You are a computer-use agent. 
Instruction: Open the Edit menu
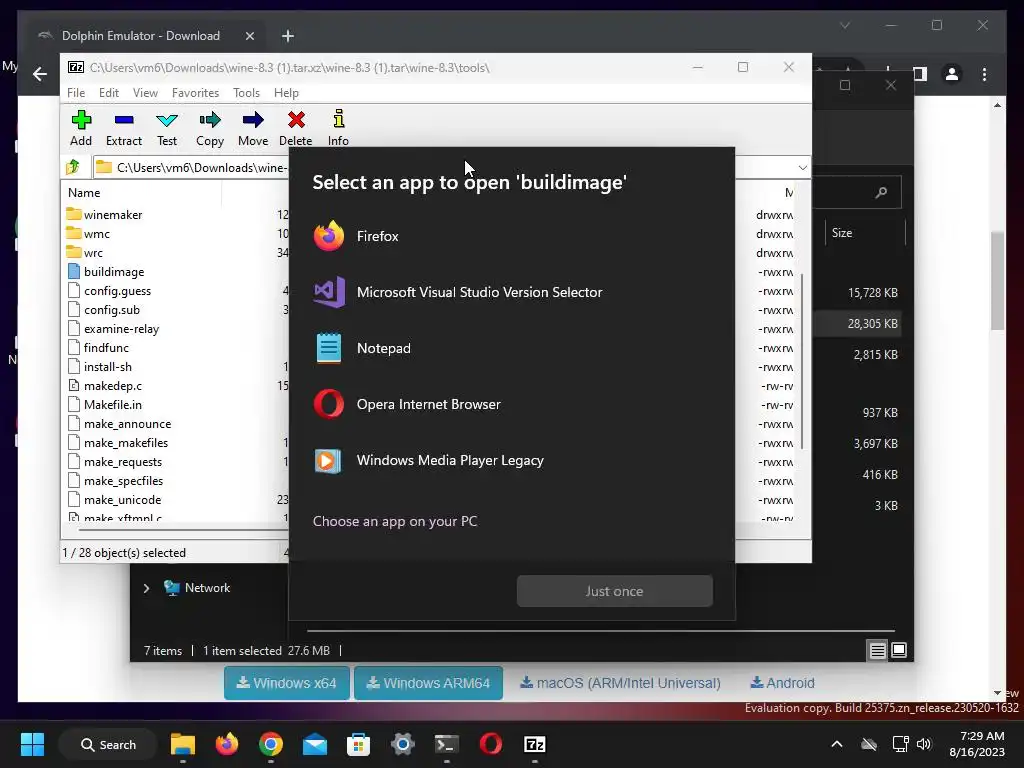[x=108, y=93]
